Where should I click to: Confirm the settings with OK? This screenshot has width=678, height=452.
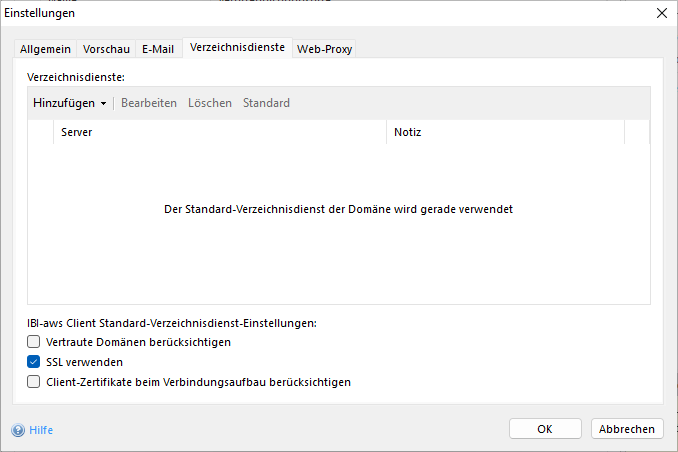[545, 429]
